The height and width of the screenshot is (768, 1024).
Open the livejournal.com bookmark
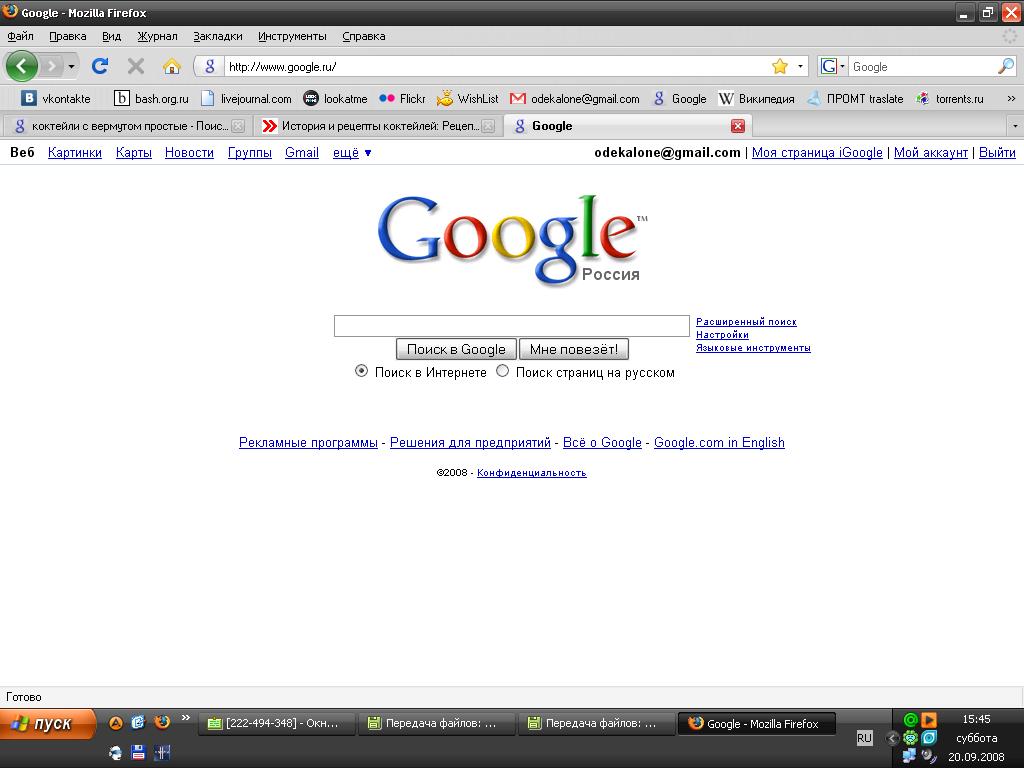[x=246, y=99]
